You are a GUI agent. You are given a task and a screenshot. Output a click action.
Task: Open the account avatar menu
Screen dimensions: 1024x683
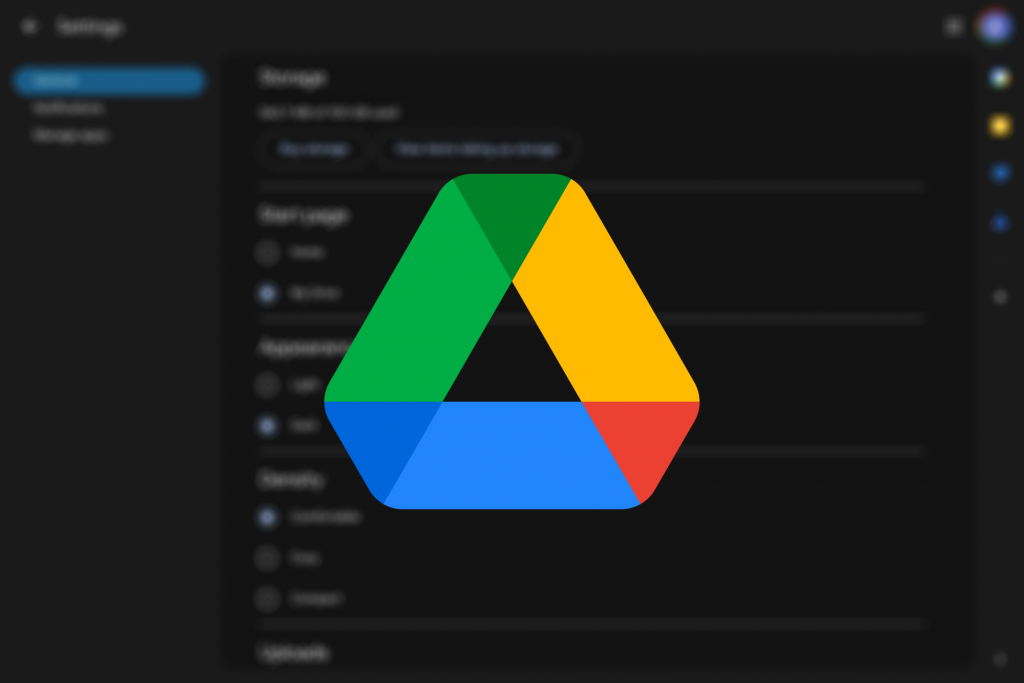pos(995,27)
